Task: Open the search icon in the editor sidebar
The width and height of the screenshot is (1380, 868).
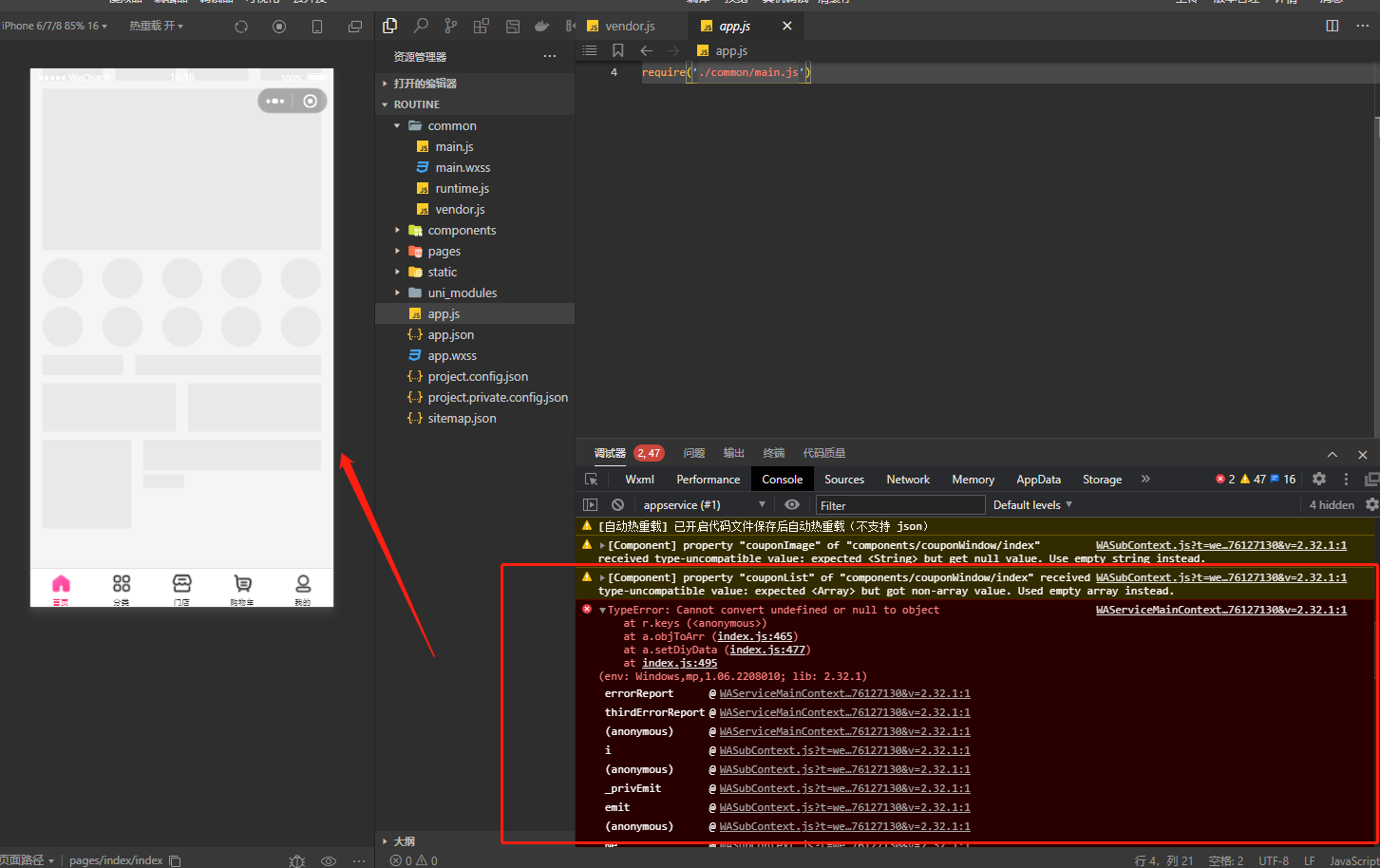Action: (x=421, y=26)
